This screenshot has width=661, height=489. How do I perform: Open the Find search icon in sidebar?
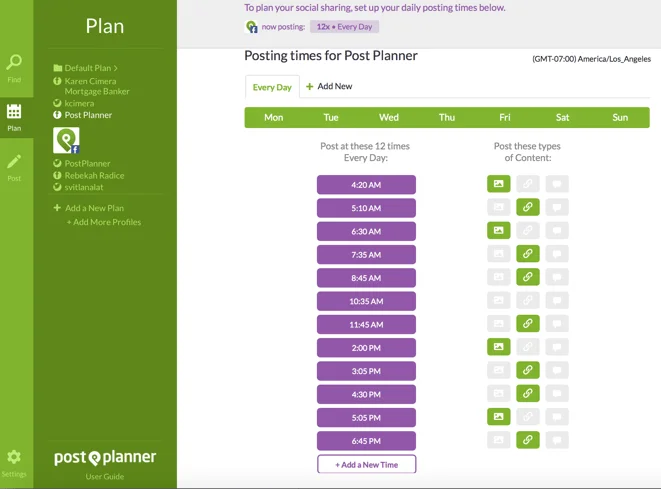[x=14, y=62]
